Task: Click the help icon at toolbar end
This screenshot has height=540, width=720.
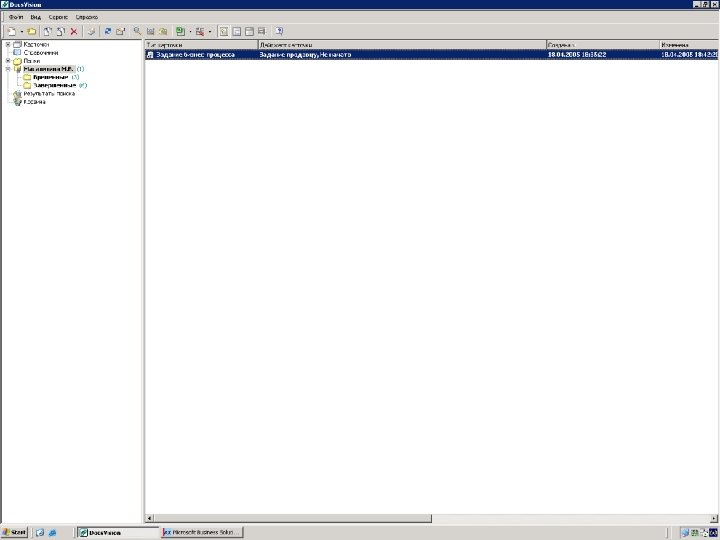Action: (279, 31)
